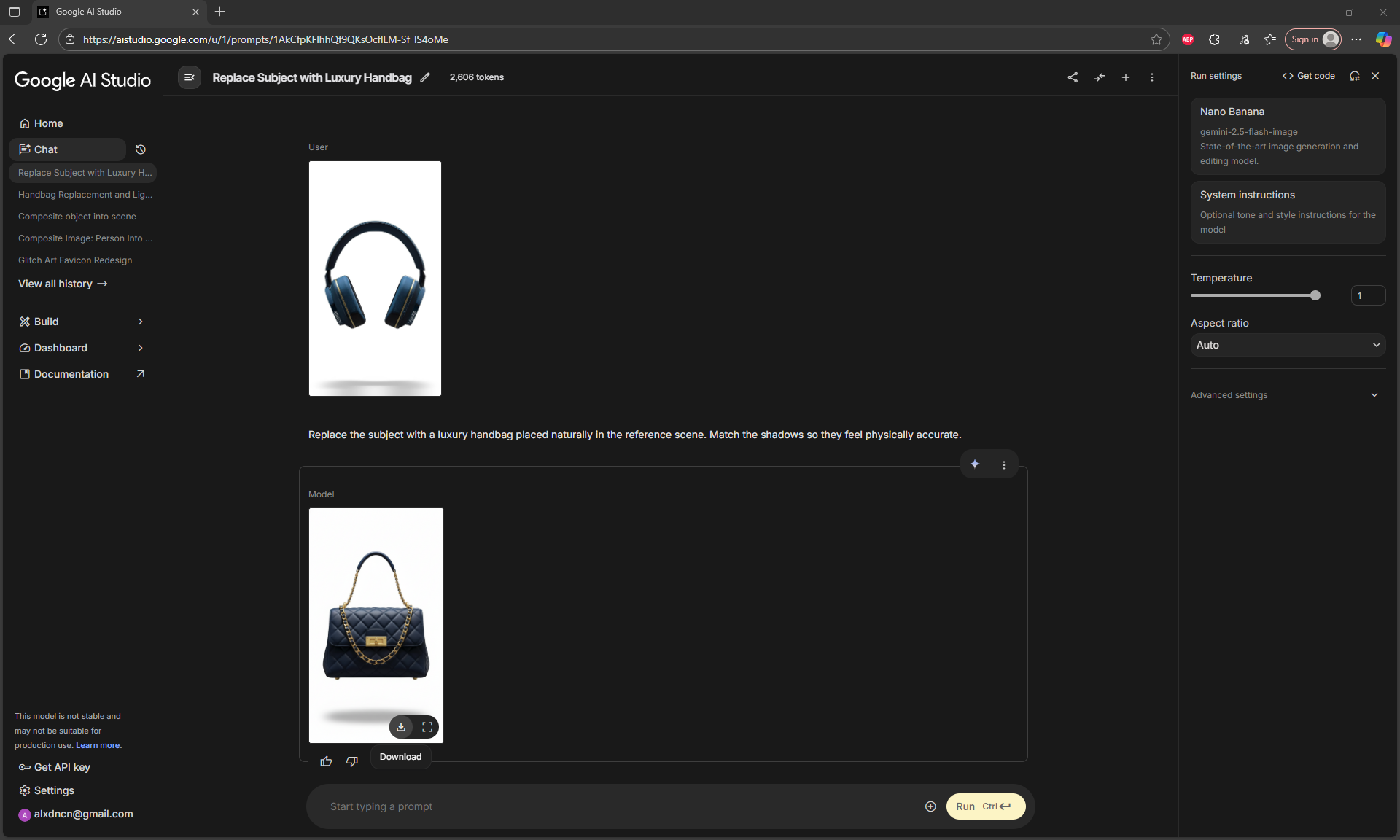
Task: Open generated image in fullscreen
Action: coord(427,727)
